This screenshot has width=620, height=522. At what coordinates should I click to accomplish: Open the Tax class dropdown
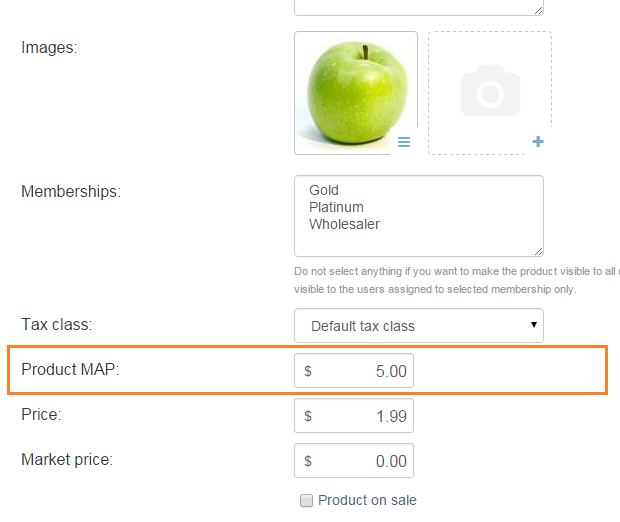pyautogui.click(x=419, y=325)
